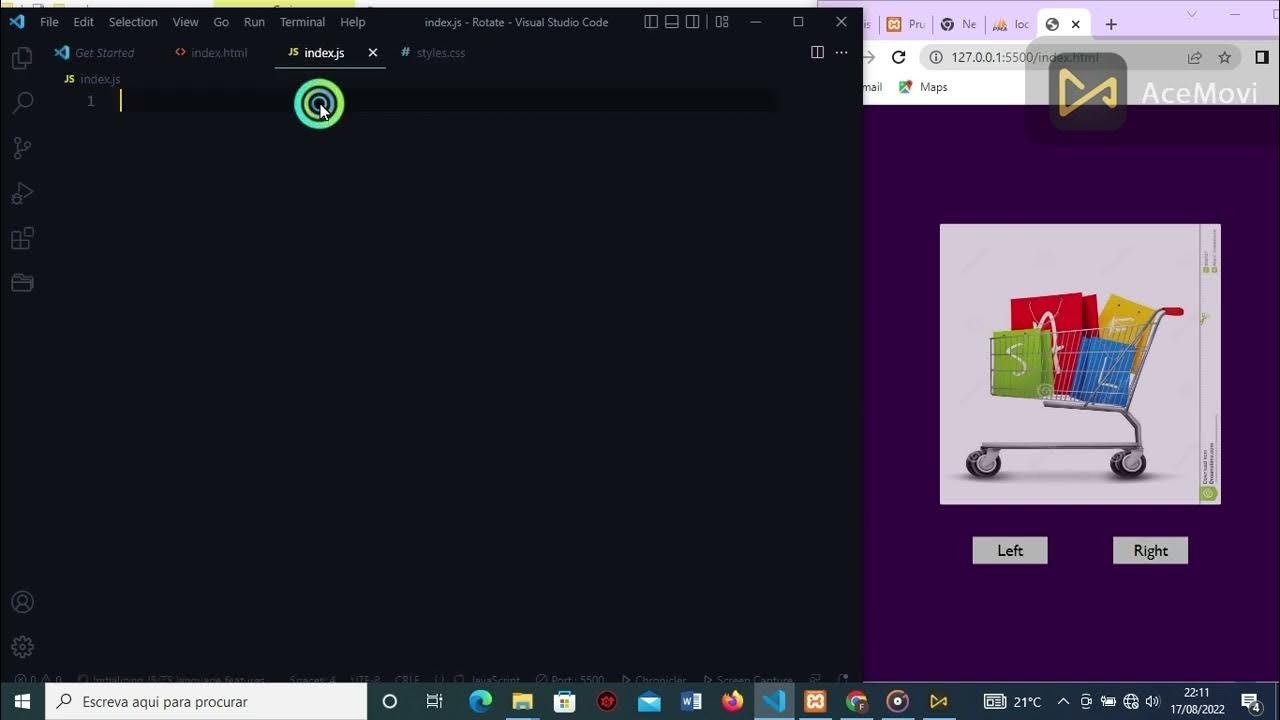
Task: Open the Accounts menu in activity bar
Action: pyautogui.click(x=22, y=602)
